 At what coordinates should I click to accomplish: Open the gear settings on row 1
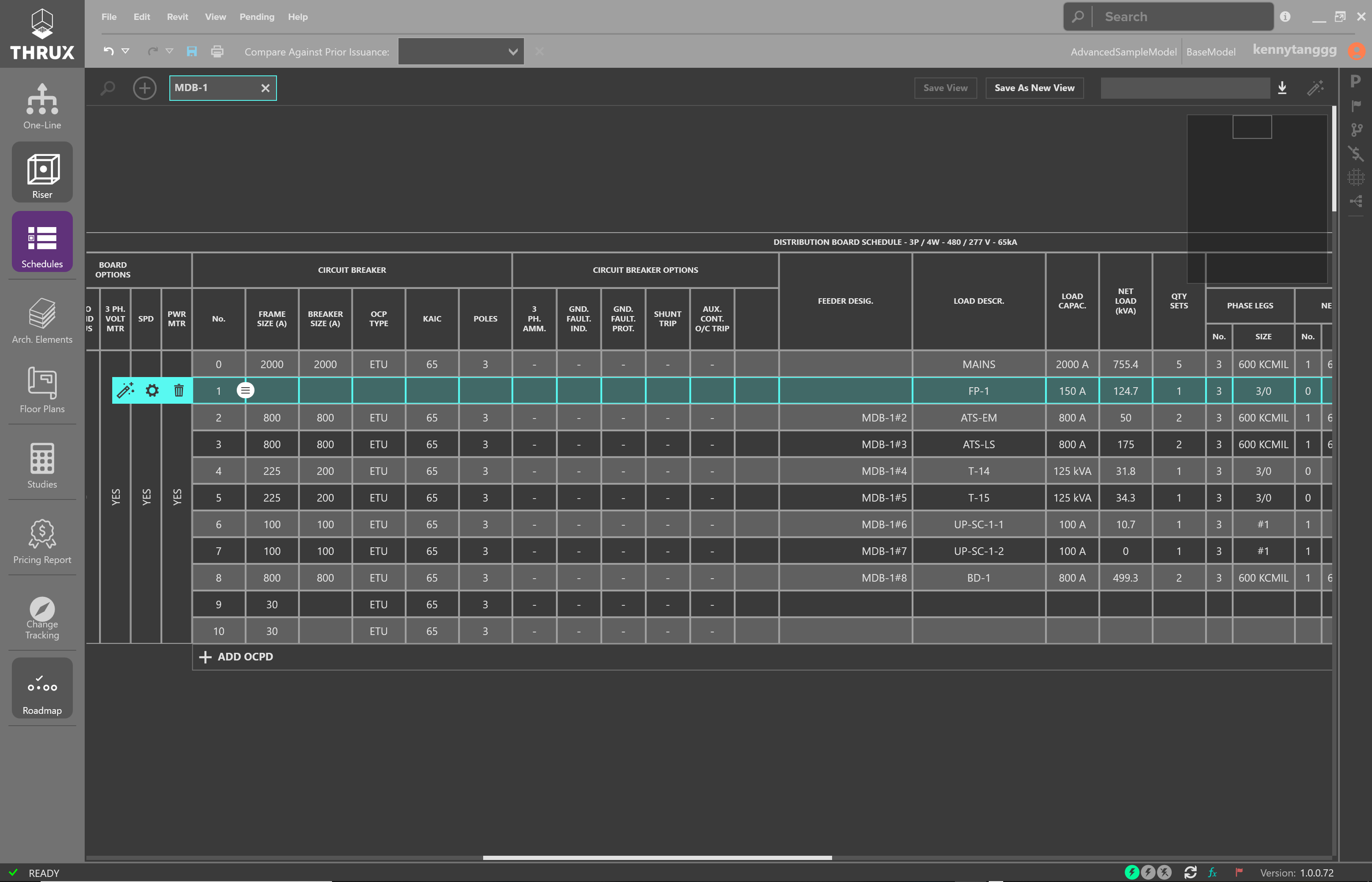(x=152, y=391)
